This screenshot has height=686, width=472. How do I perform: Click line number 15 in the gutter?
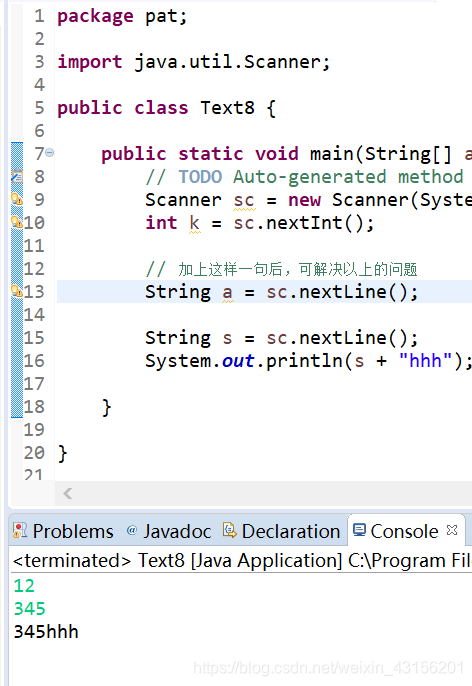(x=34, y=337)
